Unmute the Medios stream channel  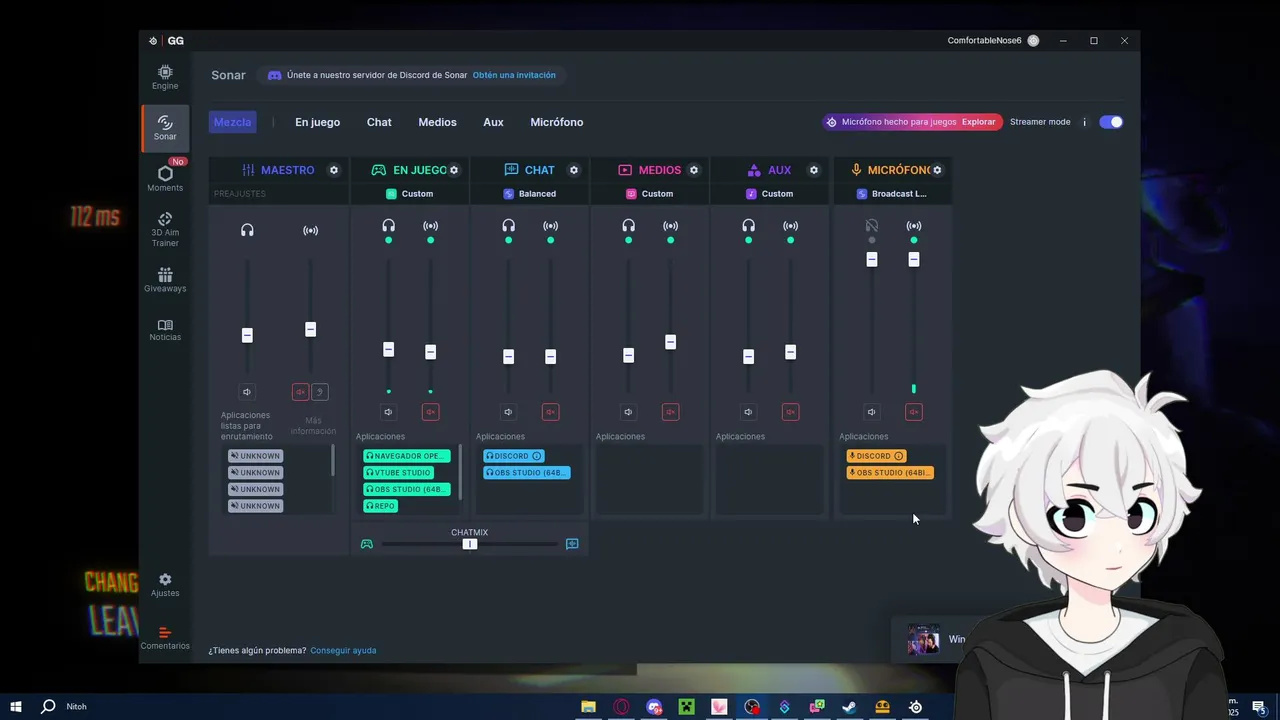[671, 412]
